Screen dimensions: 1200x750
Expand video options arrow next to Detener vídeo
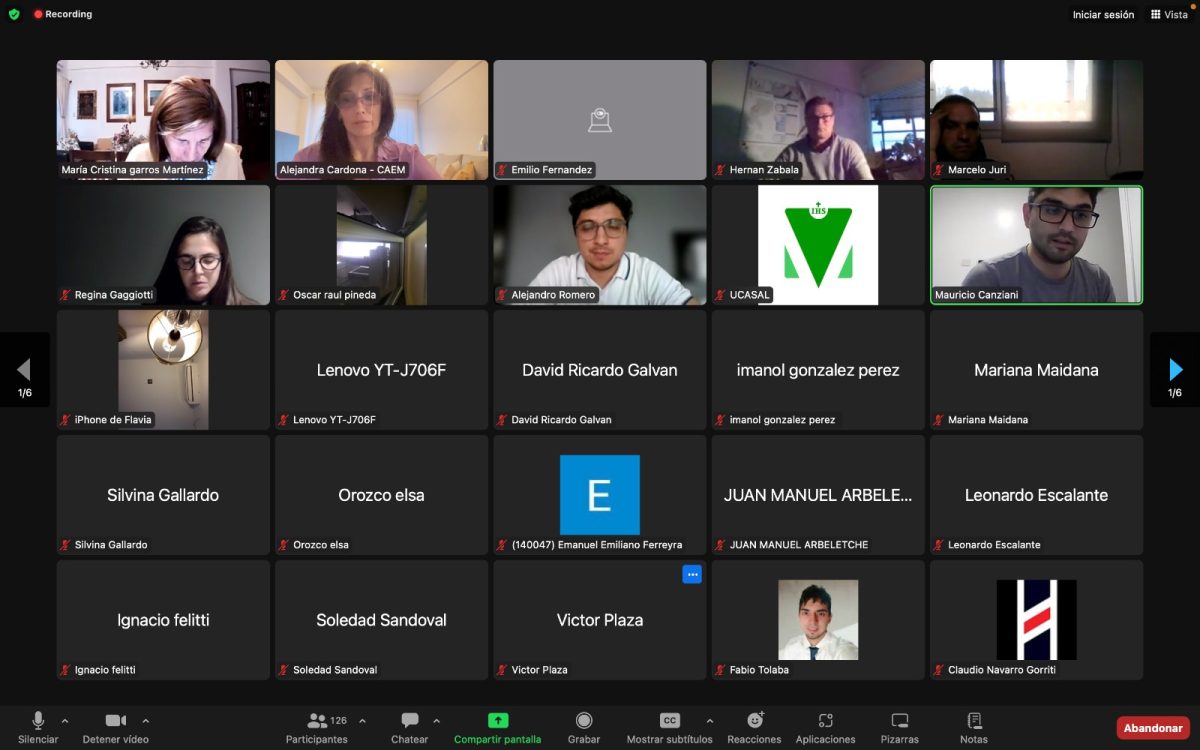(145, 720)
